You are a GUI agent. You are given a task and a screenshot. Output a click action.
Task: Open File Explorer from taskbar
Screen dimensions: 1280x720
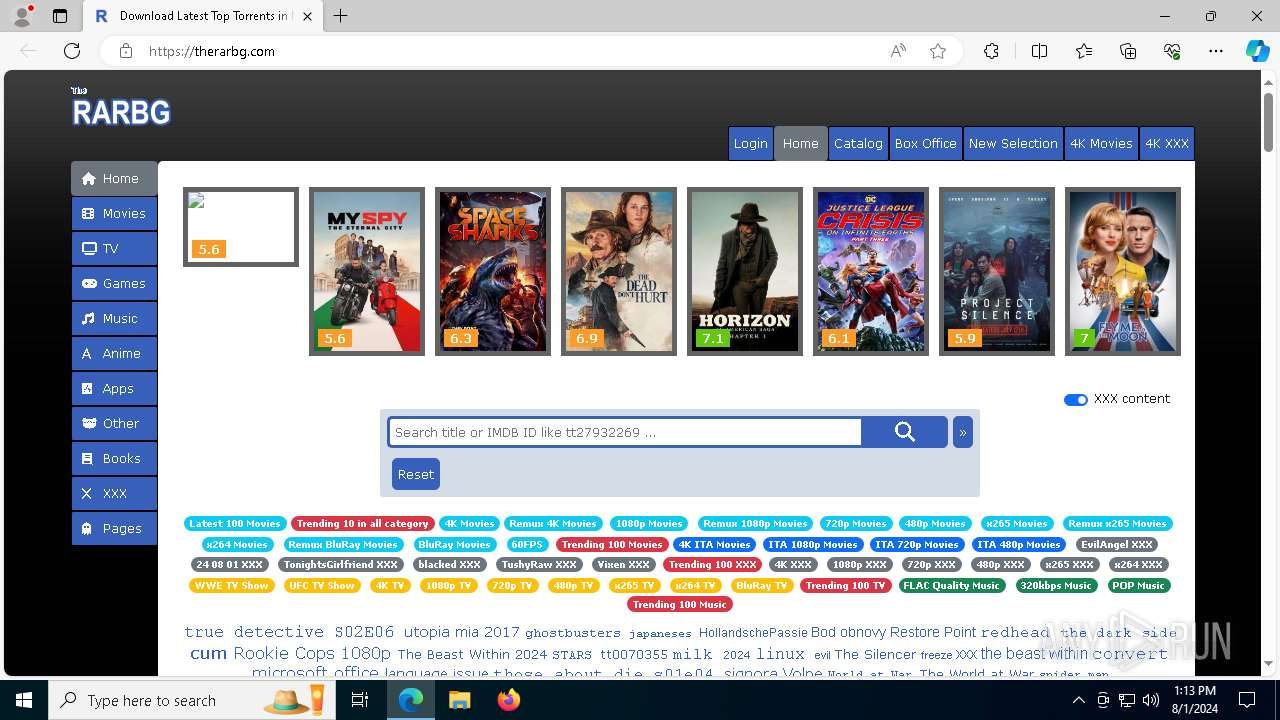tap(459, 700)
